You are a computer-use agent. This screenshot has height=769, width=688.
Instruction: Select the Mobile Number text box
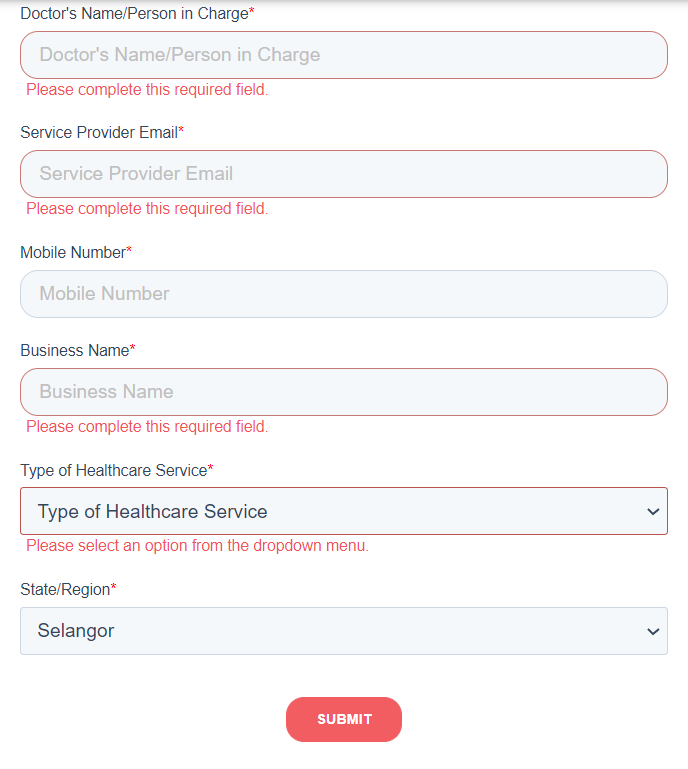[x=344, y=294]
